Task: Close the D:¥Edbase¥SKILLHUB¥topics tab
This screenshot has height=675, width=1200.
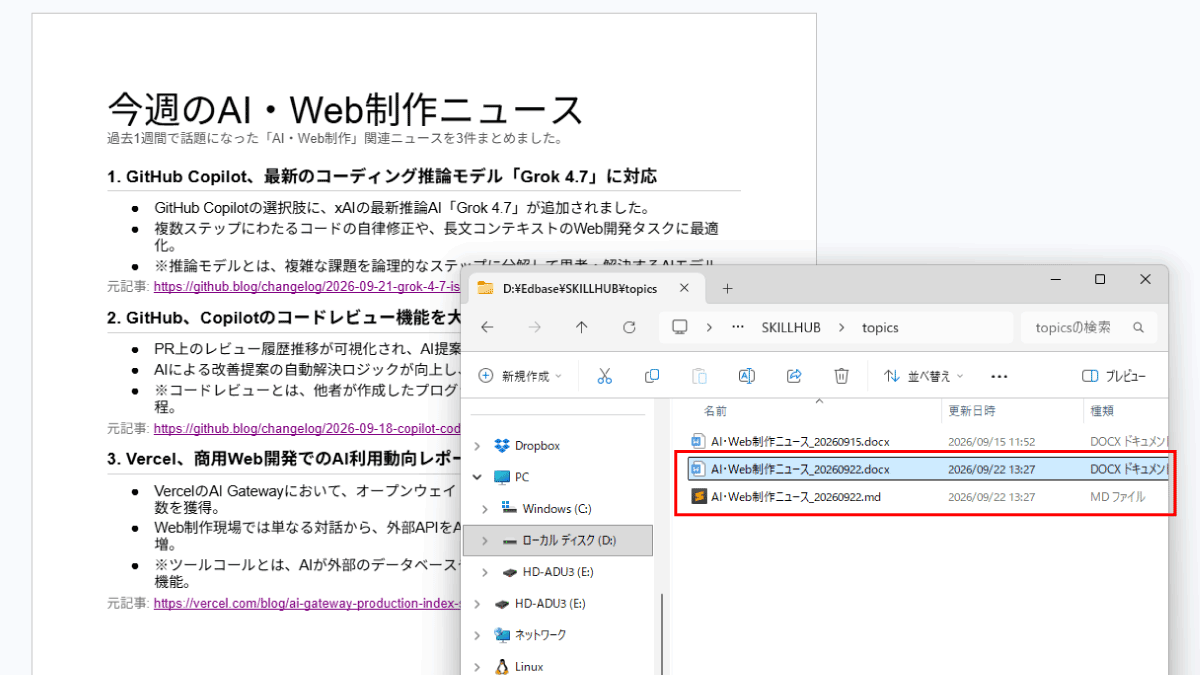Action: (x=685, y=288)
